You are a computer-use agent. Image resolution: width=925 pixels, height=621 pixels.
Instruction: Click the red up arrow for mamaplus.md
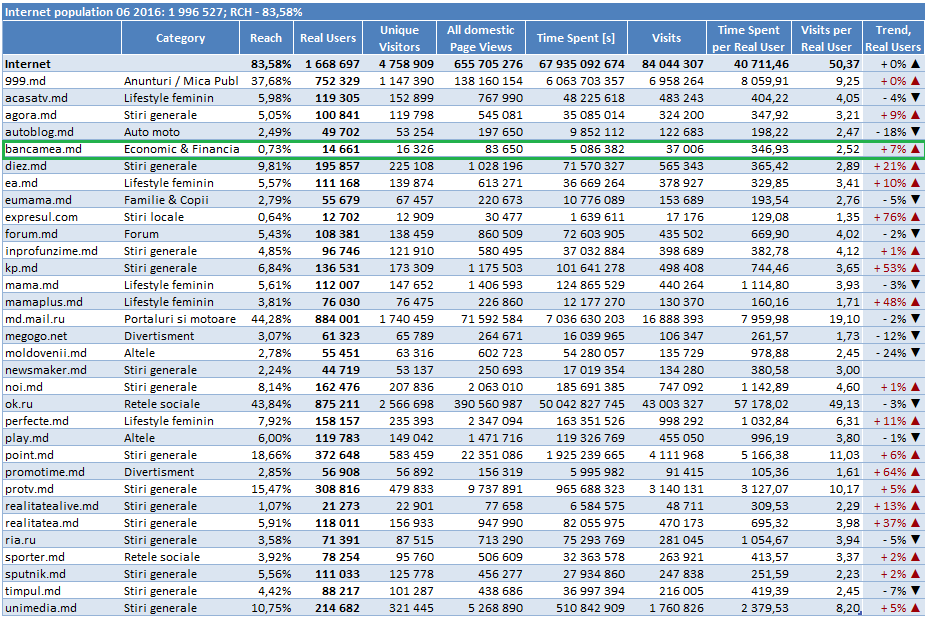click(x=915, y=302)
